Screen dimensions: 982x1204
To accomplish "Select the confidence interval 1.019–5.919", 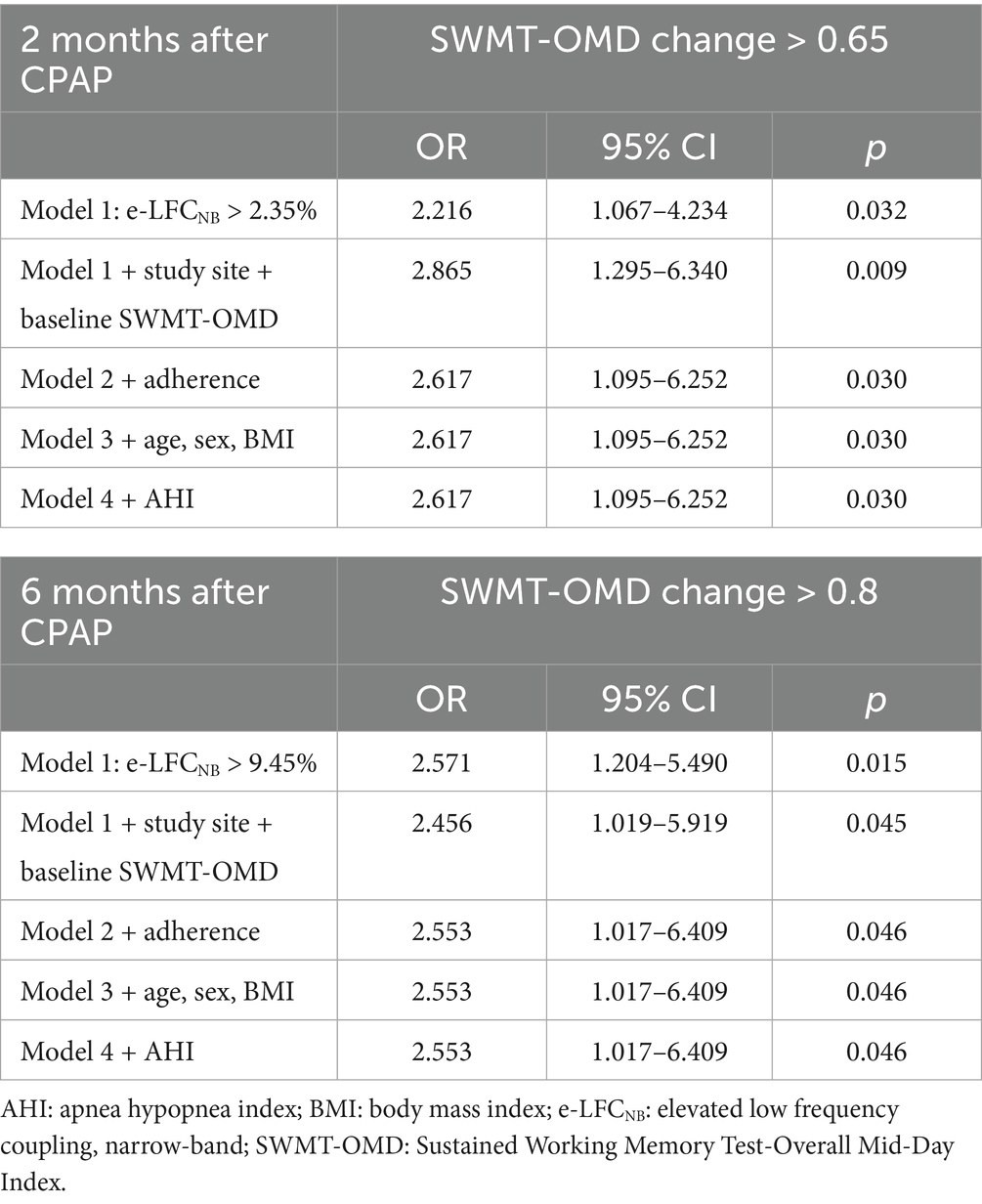I will click(x=659, y=822).
